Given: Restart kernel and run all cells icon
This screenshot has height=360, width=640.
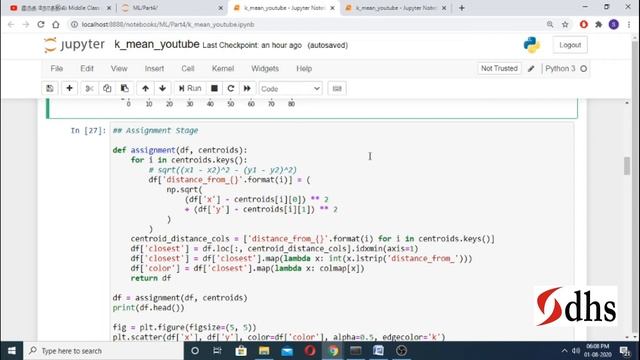Looking at the screenshot, I should (x=247, y=89).
